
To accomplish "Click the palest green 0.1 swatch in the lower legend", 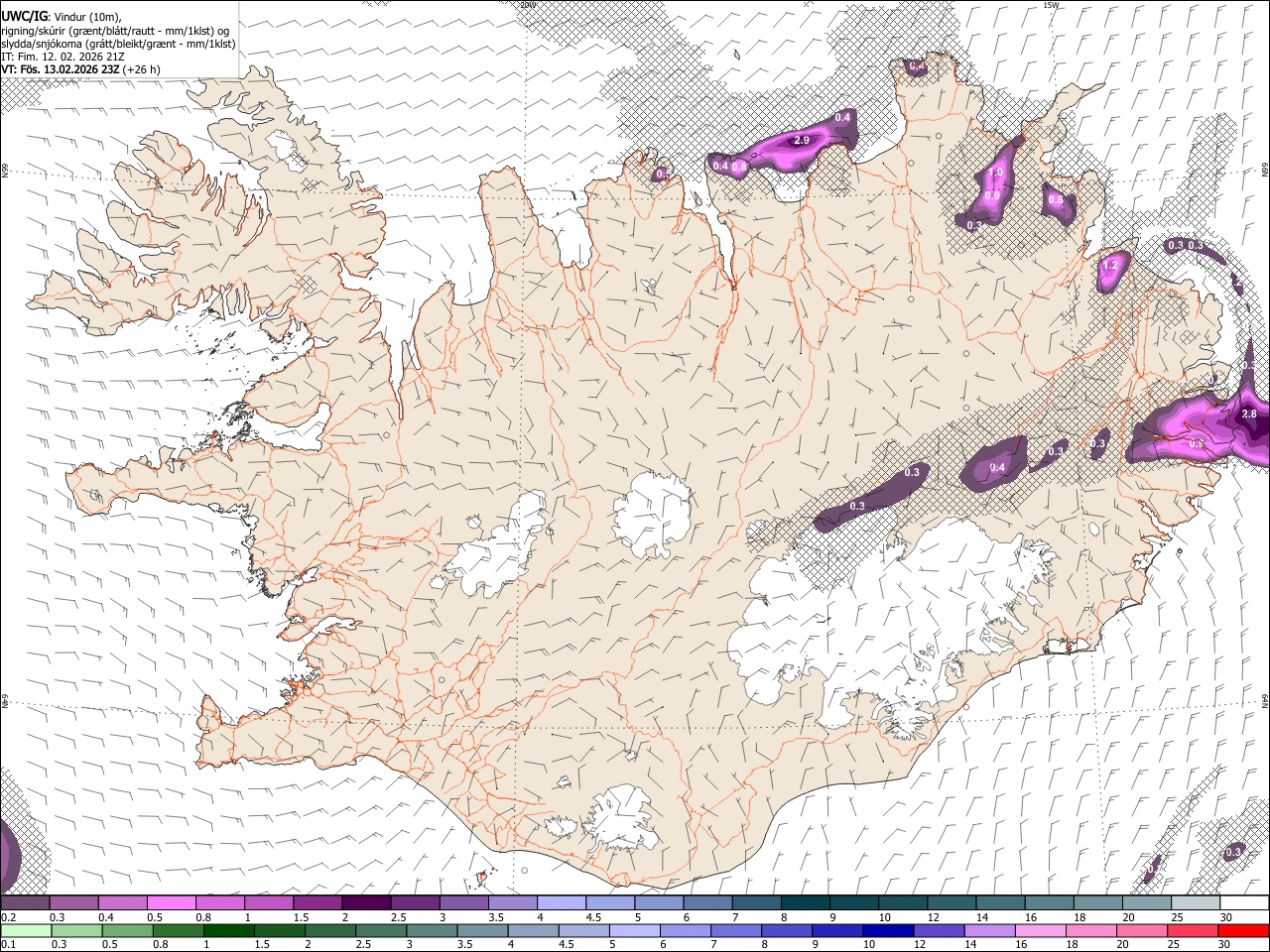I will (x=26, y=931).
